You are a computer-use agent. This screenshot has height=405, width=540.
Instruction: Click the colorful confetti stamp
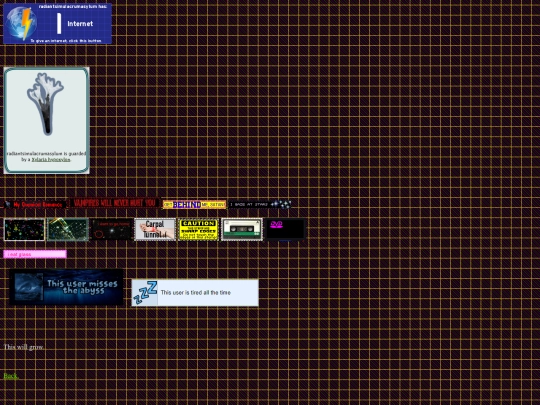pos(24,229)
